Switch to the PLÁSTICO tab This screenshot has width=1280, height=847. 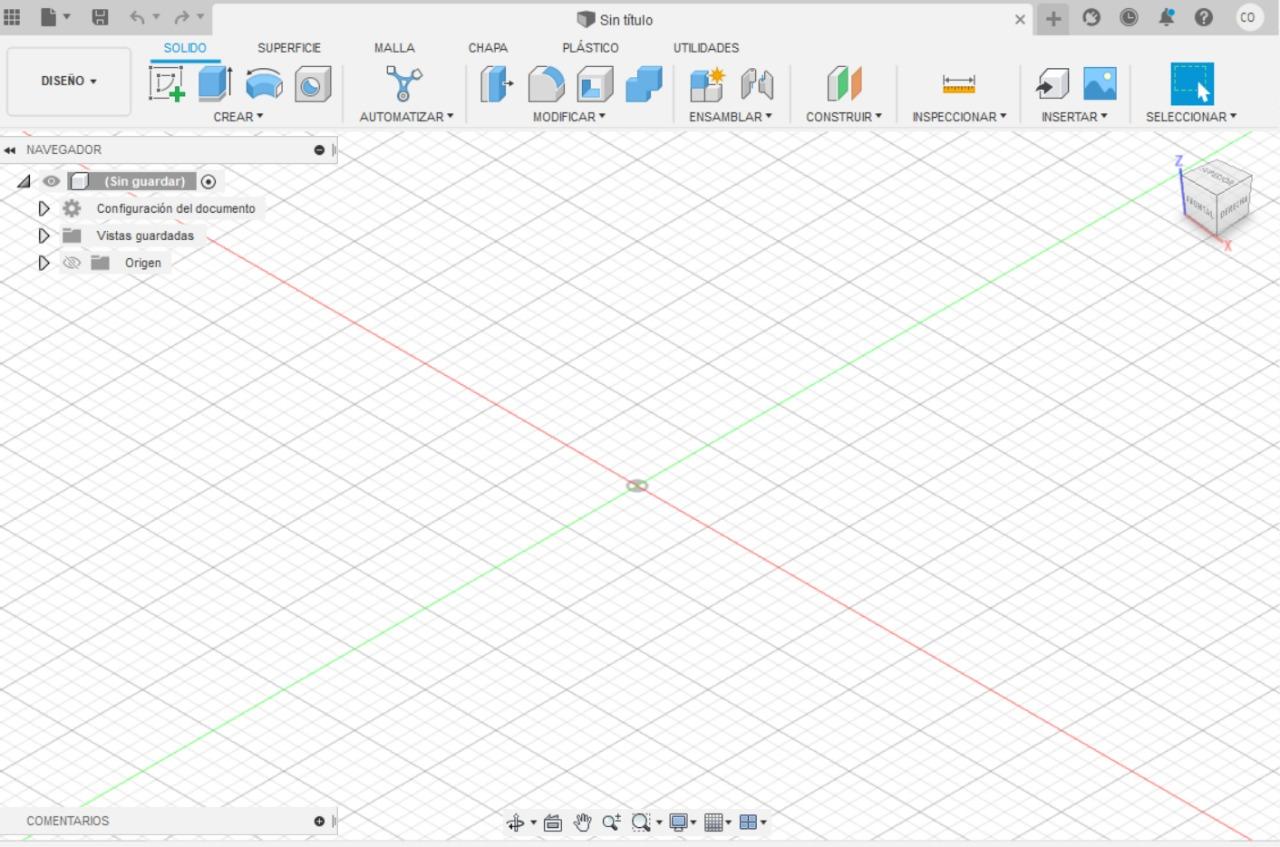(x=590, y=48)
